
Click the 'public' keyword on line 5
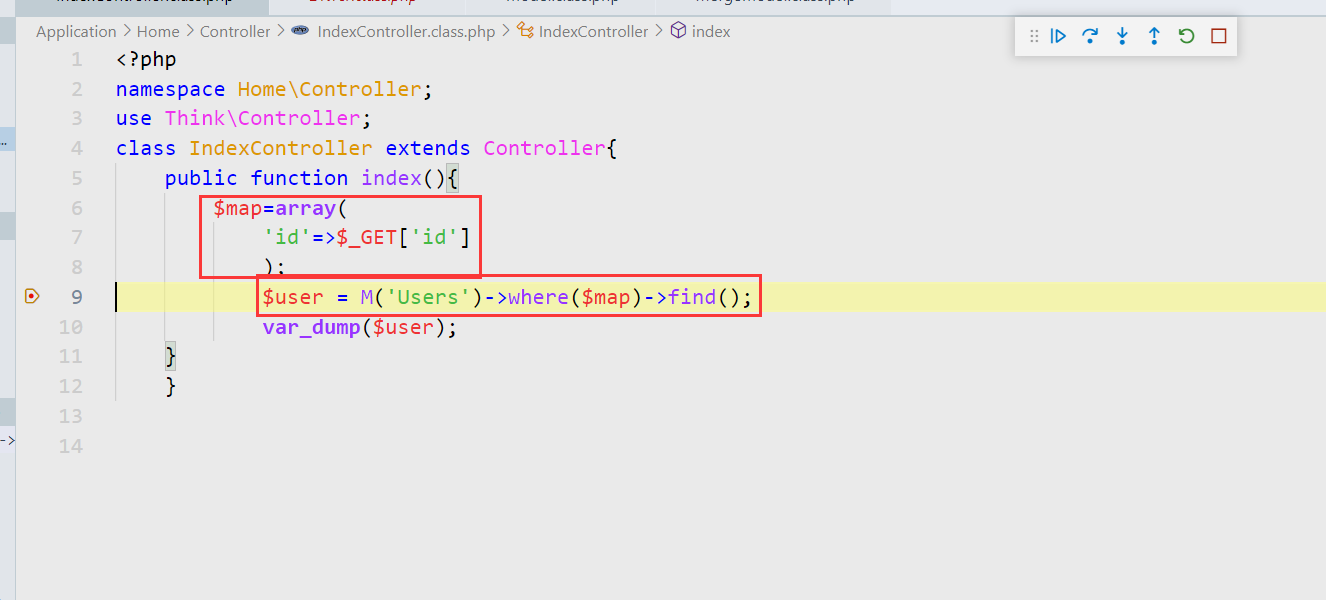(201, 178)
